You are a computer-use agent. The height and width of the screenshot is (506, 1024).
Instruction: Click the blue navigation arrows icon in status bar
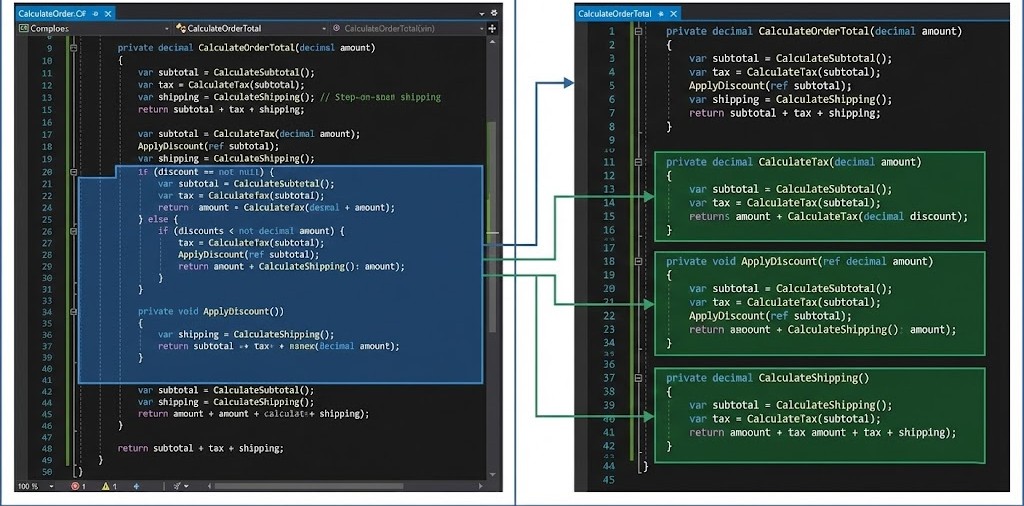[136, 486]
